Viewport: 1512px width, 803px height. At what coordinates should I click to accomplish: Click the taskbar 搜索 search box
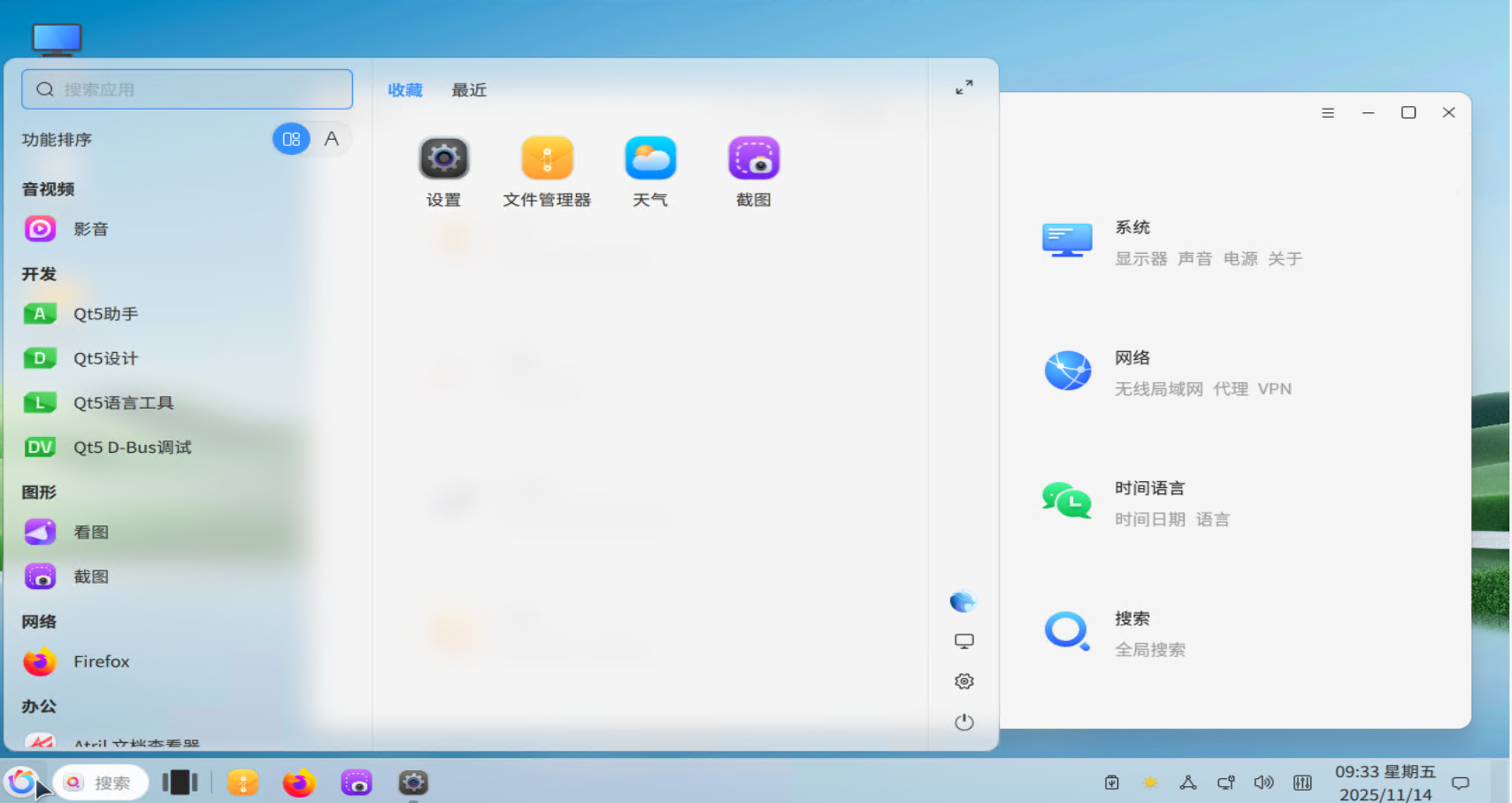tap(100, 783)
